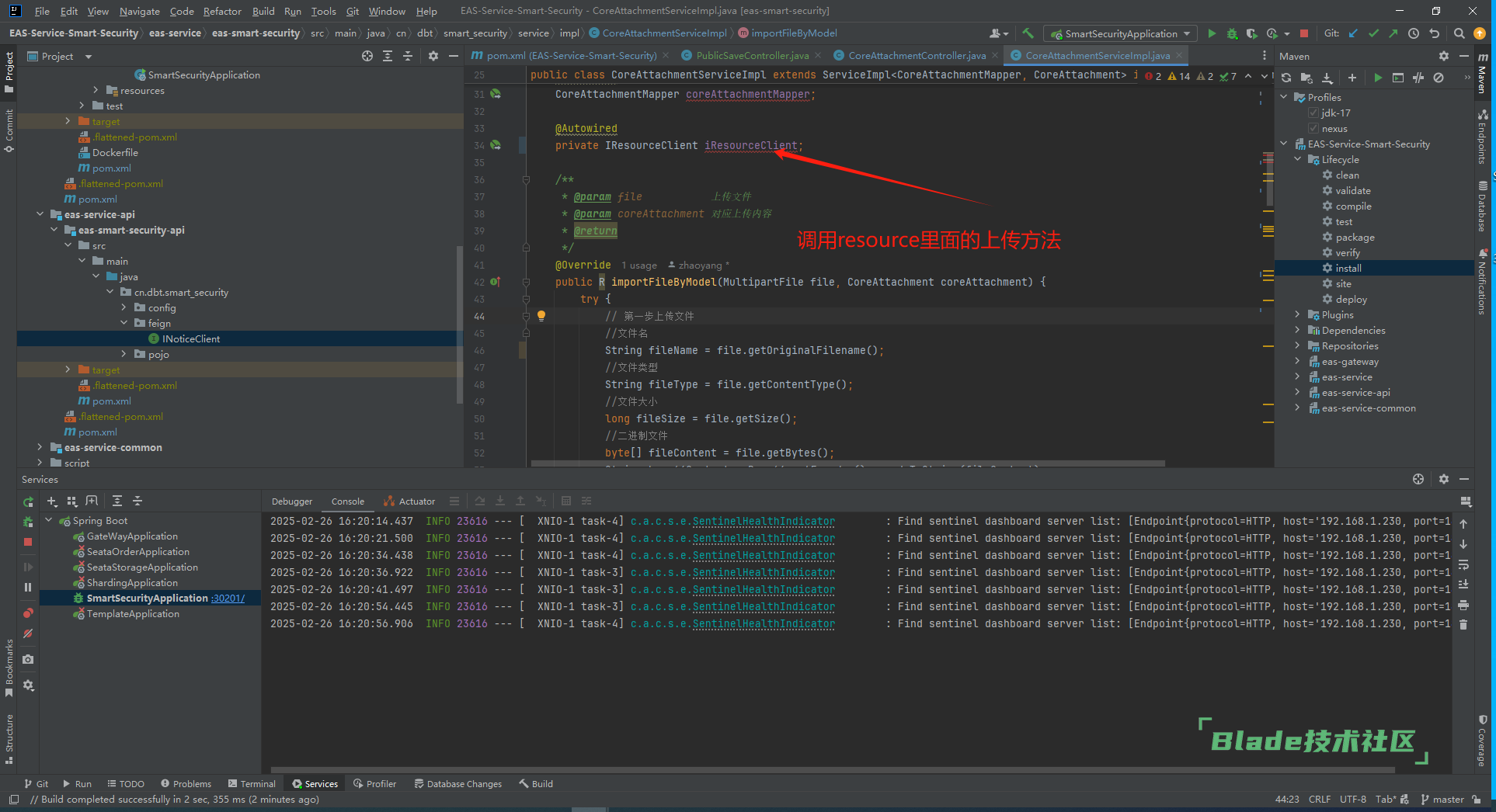The image size is (1496, 812).
Task: Open Project panel options gear
Action: [x=433, y=56]
